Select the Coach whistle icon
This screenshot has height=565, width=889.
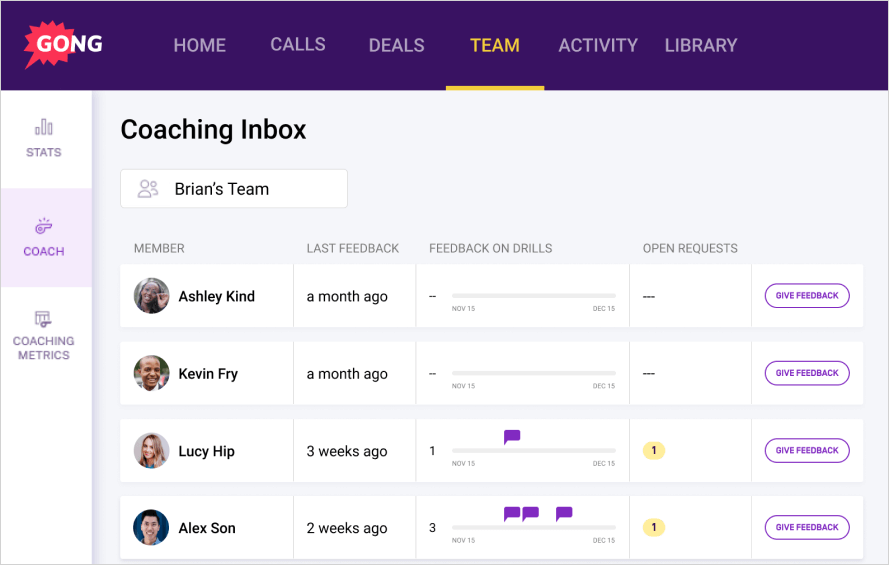click(44, 226)
